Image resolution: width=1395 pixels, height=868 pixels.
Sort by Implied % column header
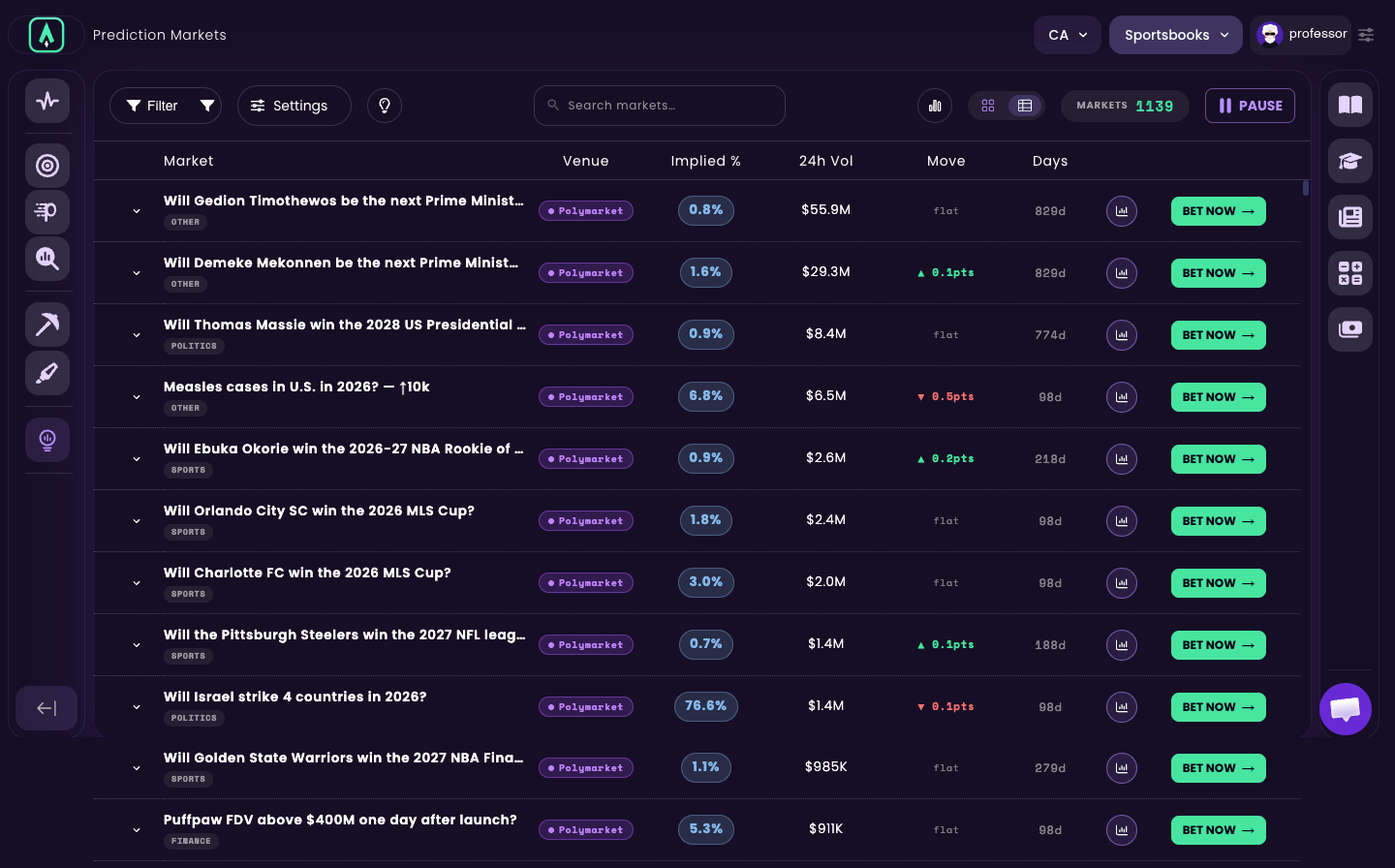pyautogui.click(x=705, y=161)
